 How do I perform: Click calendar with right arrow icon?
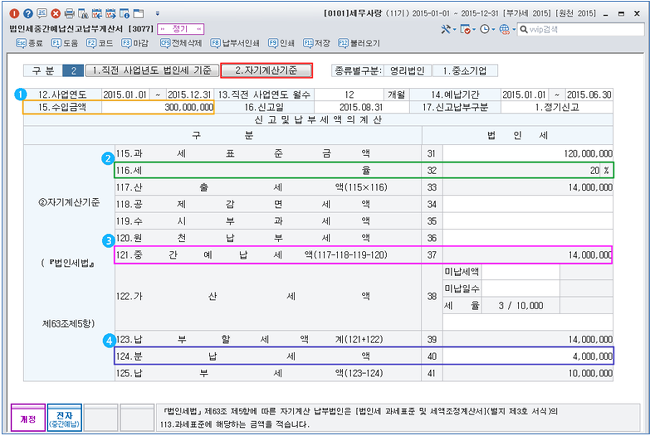[111, 14]
